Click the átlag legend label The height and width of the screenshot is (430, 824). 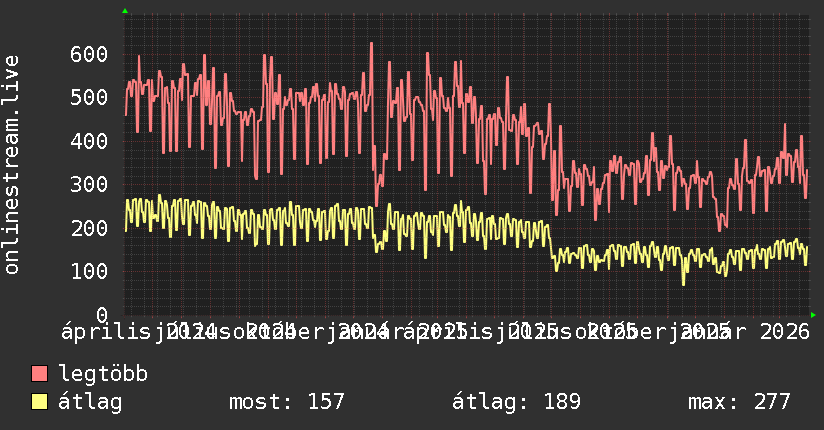(90, 402)
